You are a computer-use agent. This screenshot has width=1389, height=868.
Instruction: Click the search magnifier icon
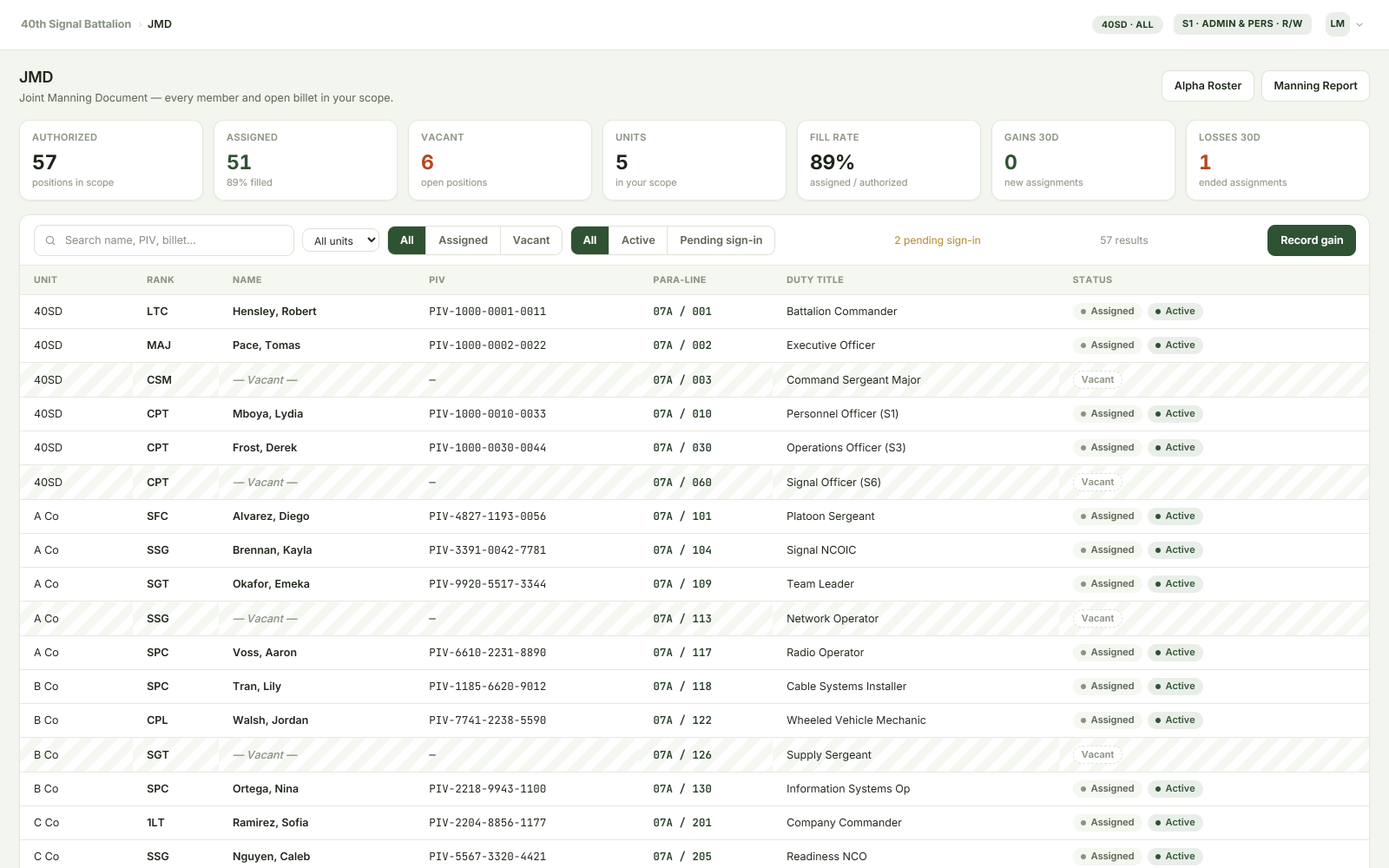50,240
